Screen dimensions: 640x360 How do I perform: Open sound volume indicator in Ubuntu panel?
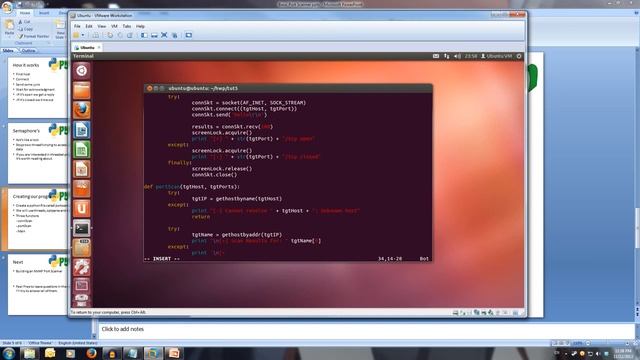coord(457,56)
